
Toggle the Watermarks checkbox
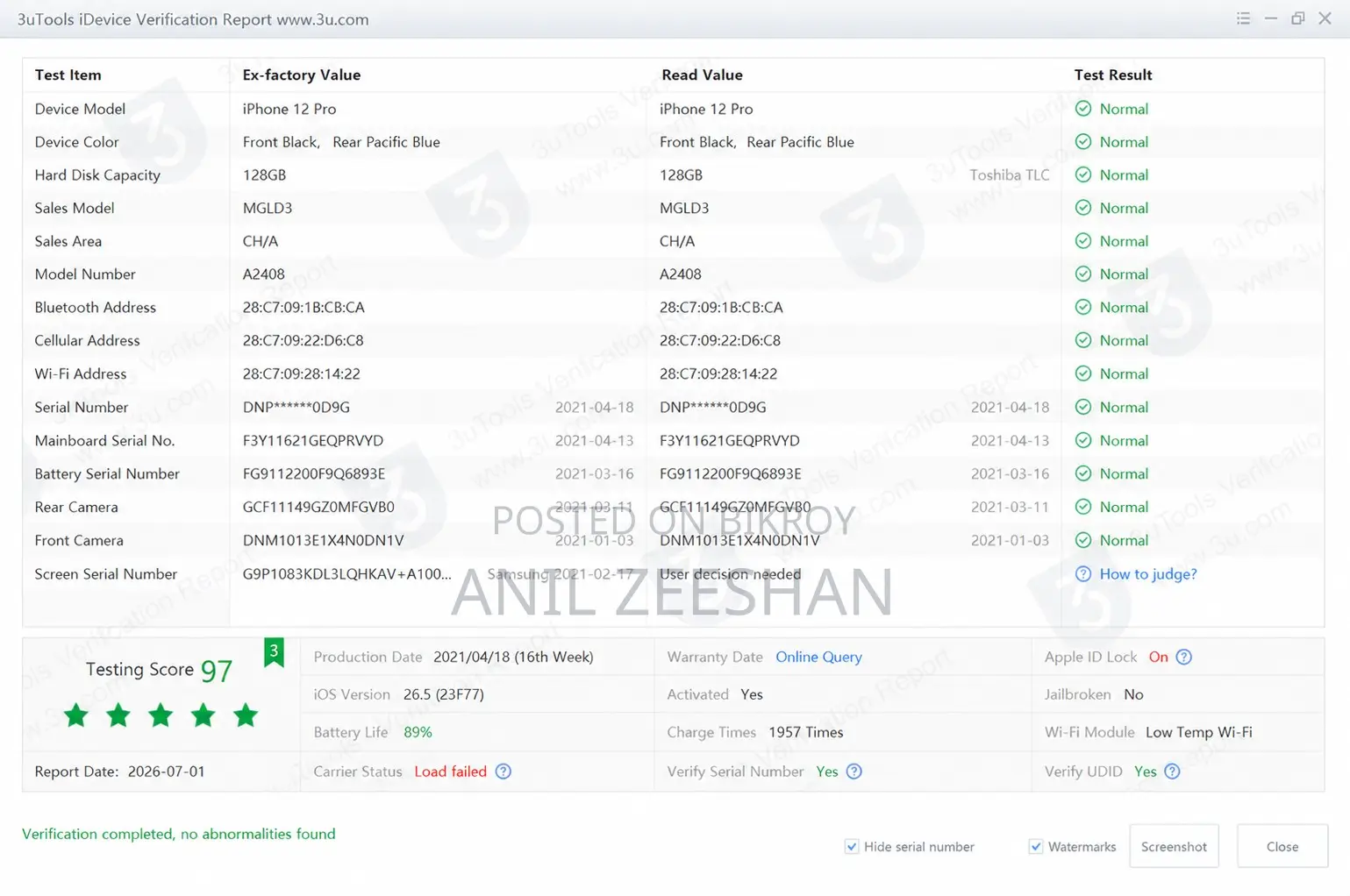tap(1036, 846)
